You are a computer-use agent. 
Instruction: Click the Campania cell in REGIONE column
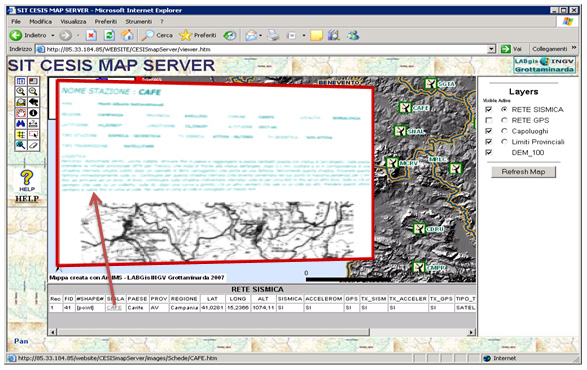[184, 307]
